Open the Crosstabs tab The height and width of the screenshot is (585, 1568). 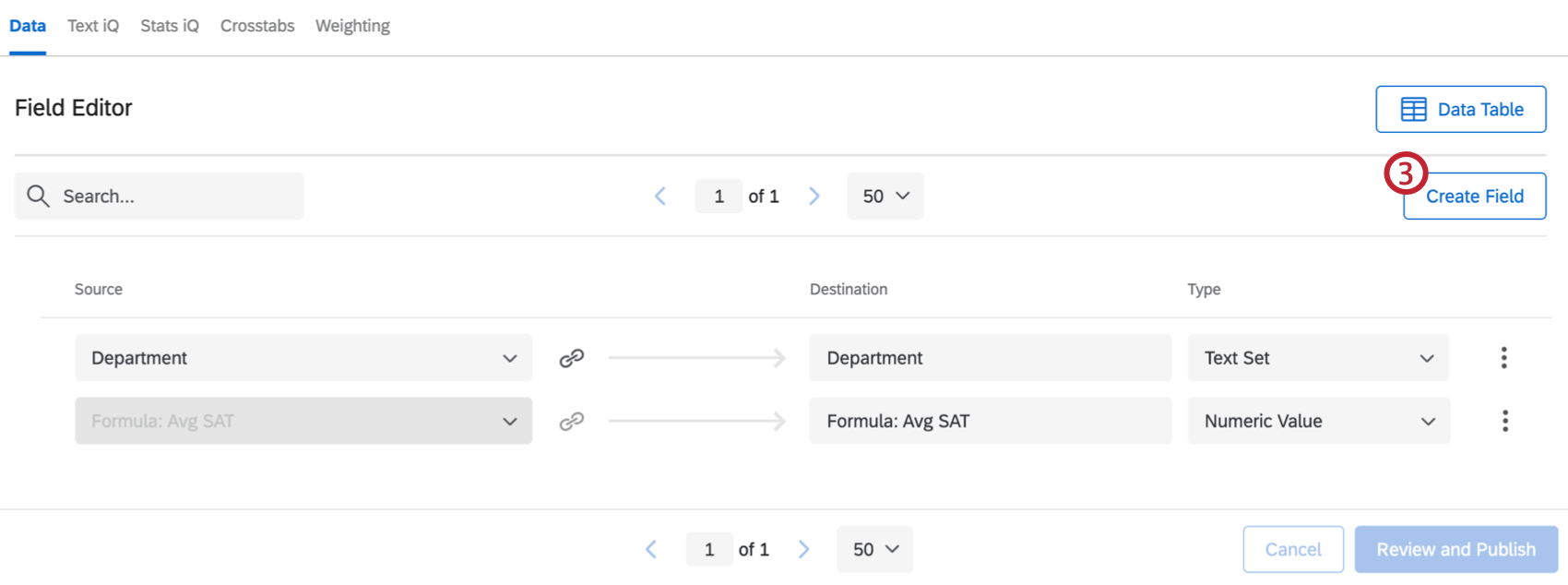[x=257, y=26]
